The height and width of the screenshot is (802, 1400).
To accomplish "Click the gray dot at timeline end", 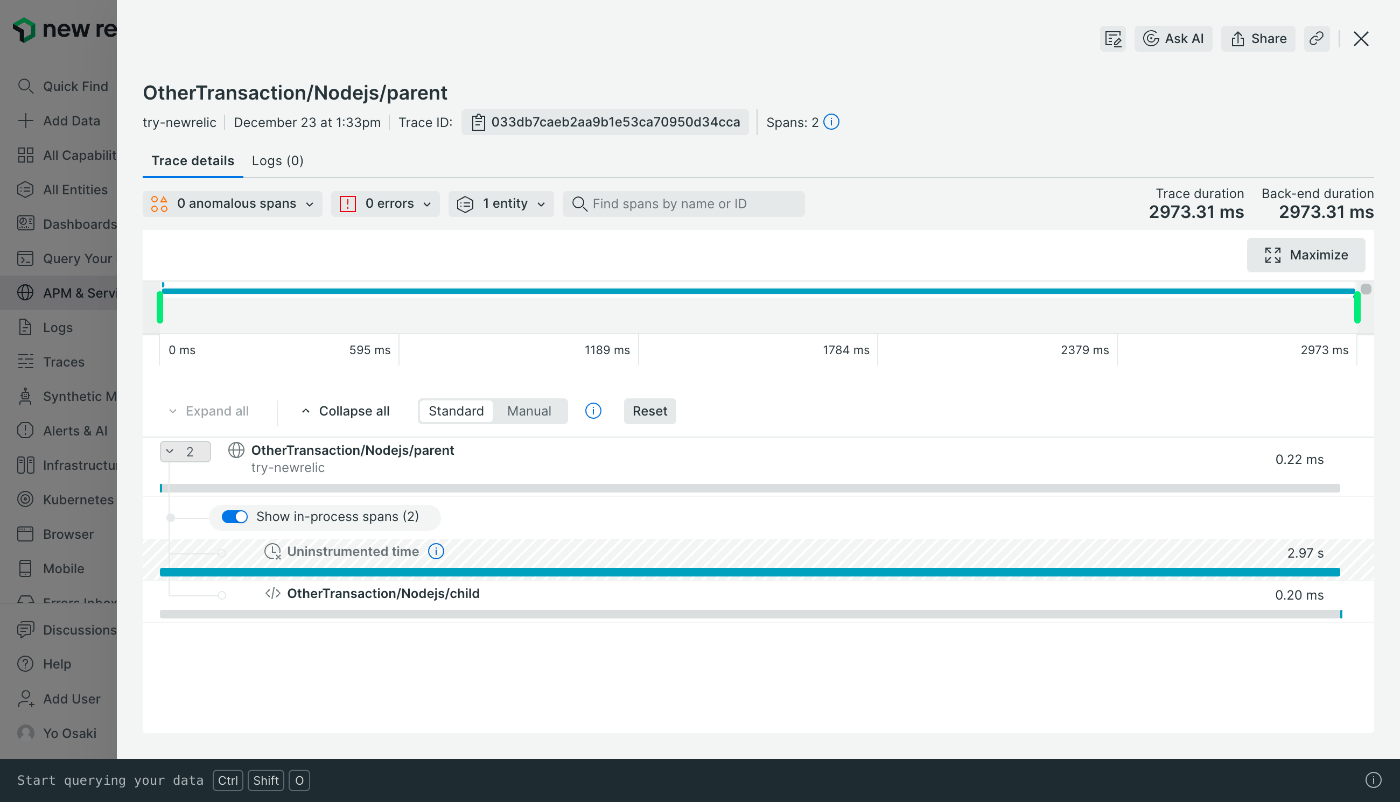I will pyautogui.click(x=1366, y=289).
